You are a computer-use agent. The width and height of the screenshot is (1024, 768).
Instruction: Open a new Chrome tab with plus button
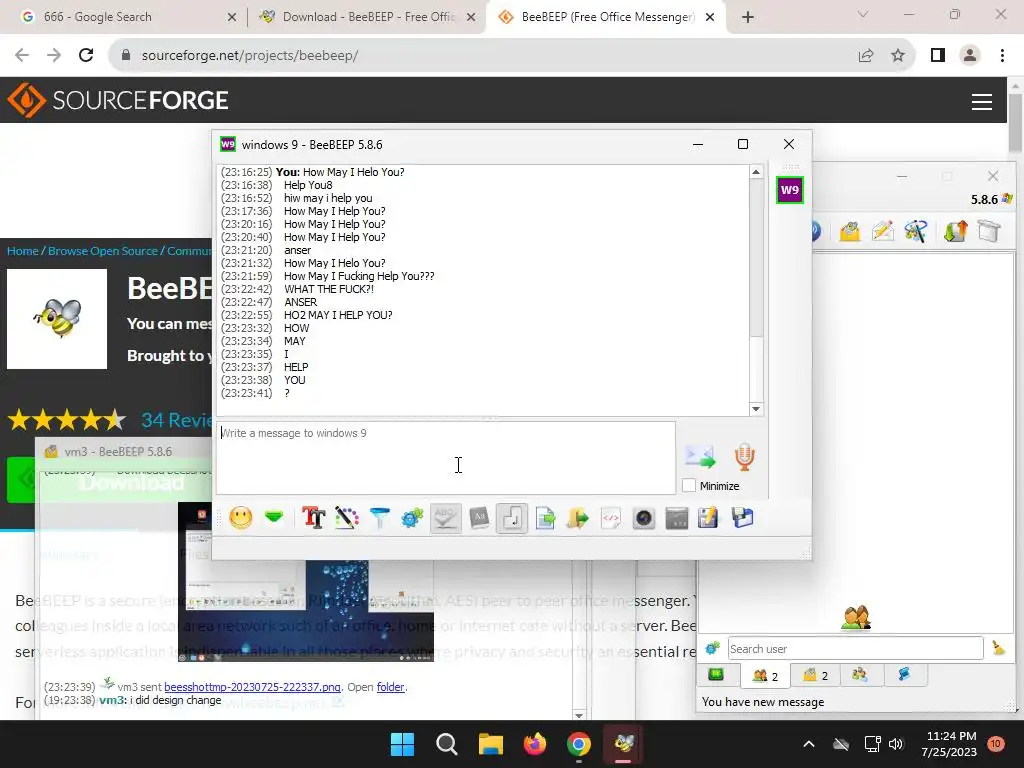pos(748,17)
